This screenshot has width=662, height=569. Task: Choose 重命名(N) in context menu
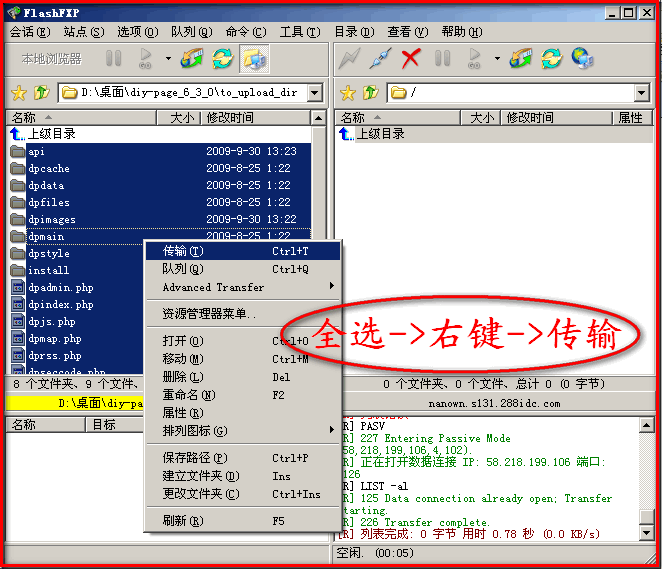[x=243, y=395]
